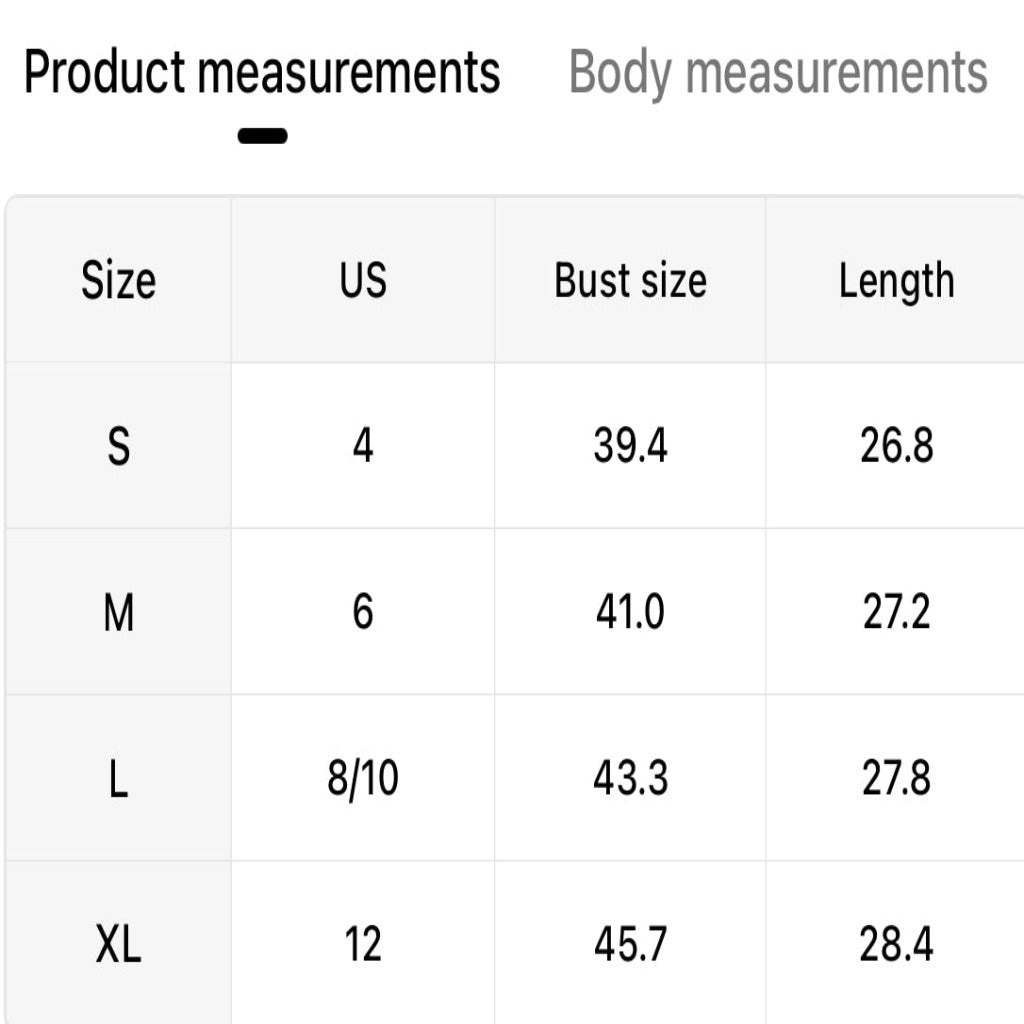Click bust size 39.4 value
Screen dimensions: 1024x1024
(630, 446)
